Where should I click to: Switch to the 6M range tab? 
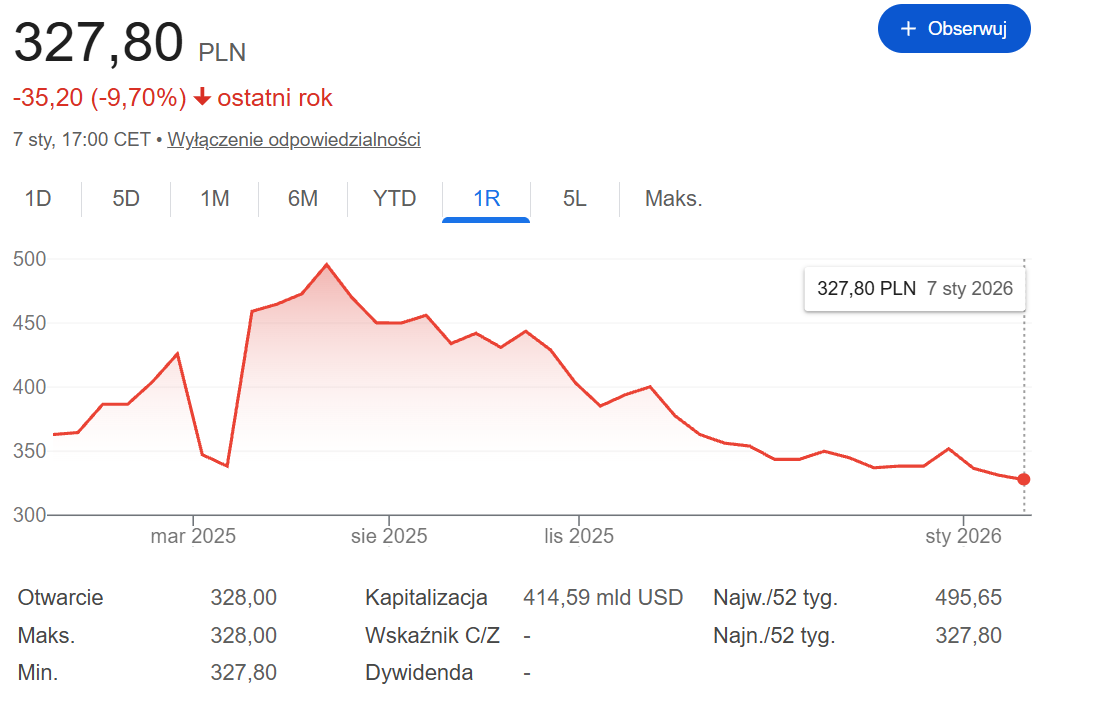coord(302,198)
